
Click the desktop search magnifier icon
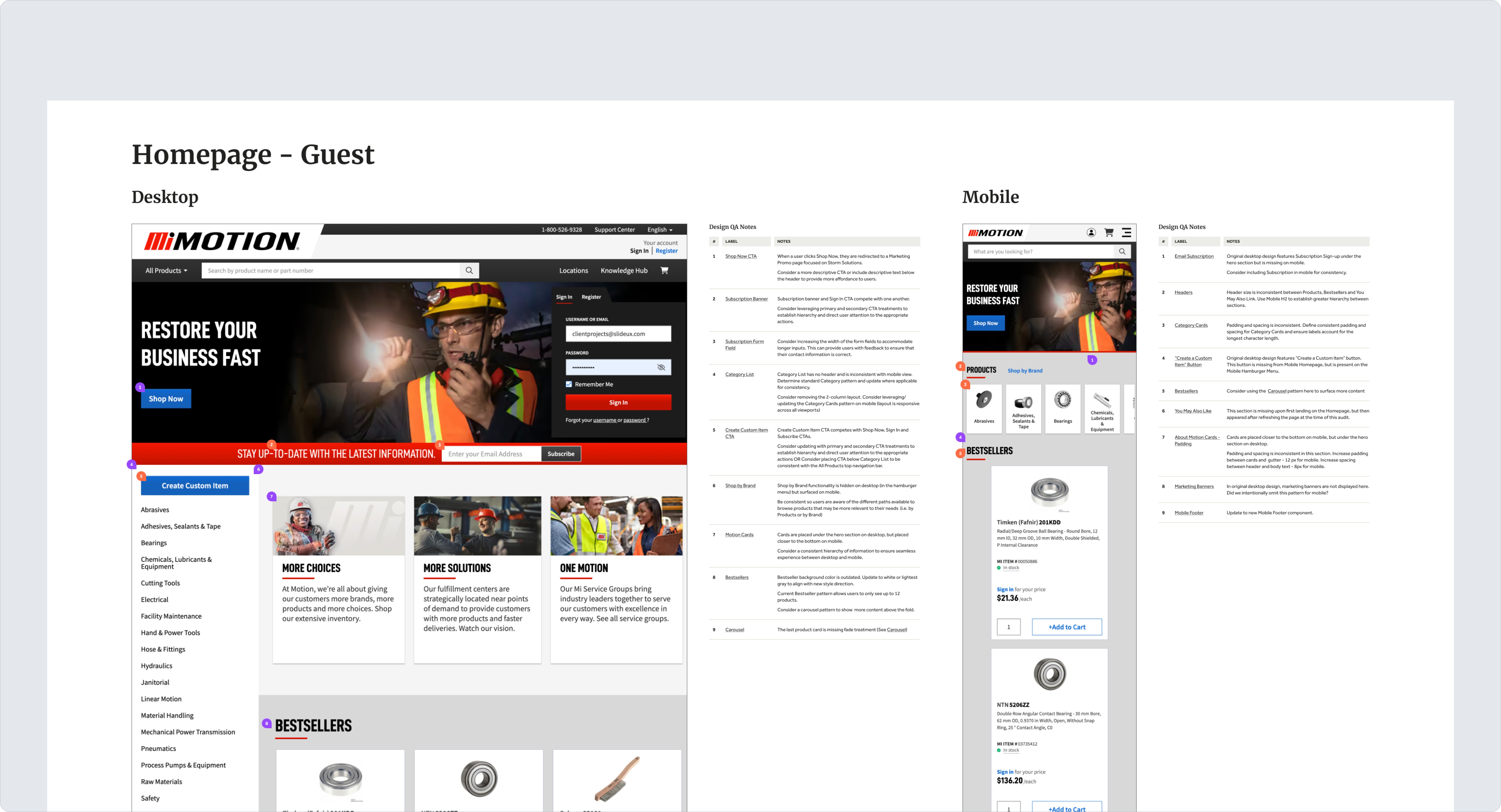coord(469,270)
